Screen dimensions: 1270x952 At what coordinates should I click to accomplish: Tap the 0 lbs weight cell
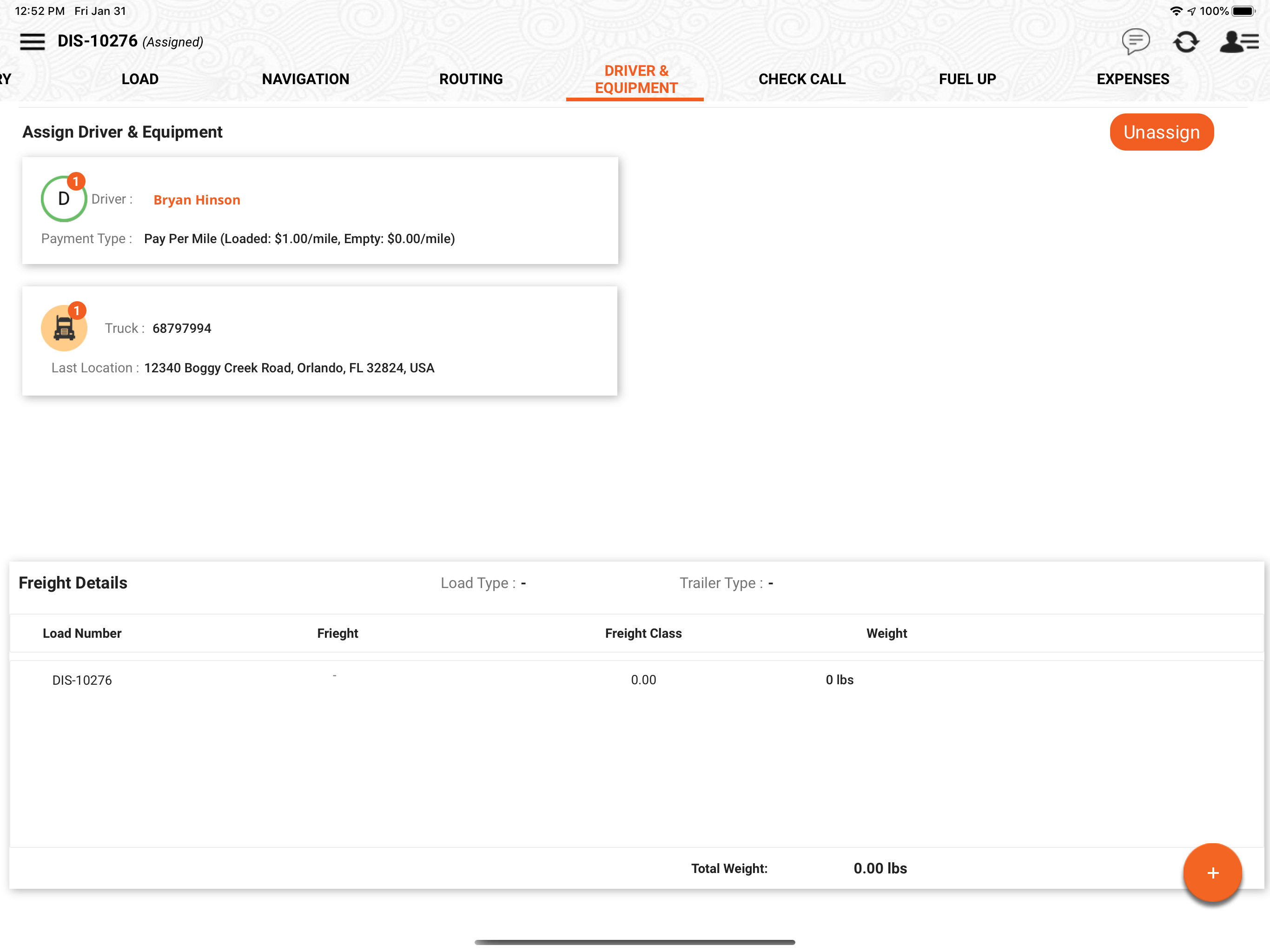(x=839, y=679)
